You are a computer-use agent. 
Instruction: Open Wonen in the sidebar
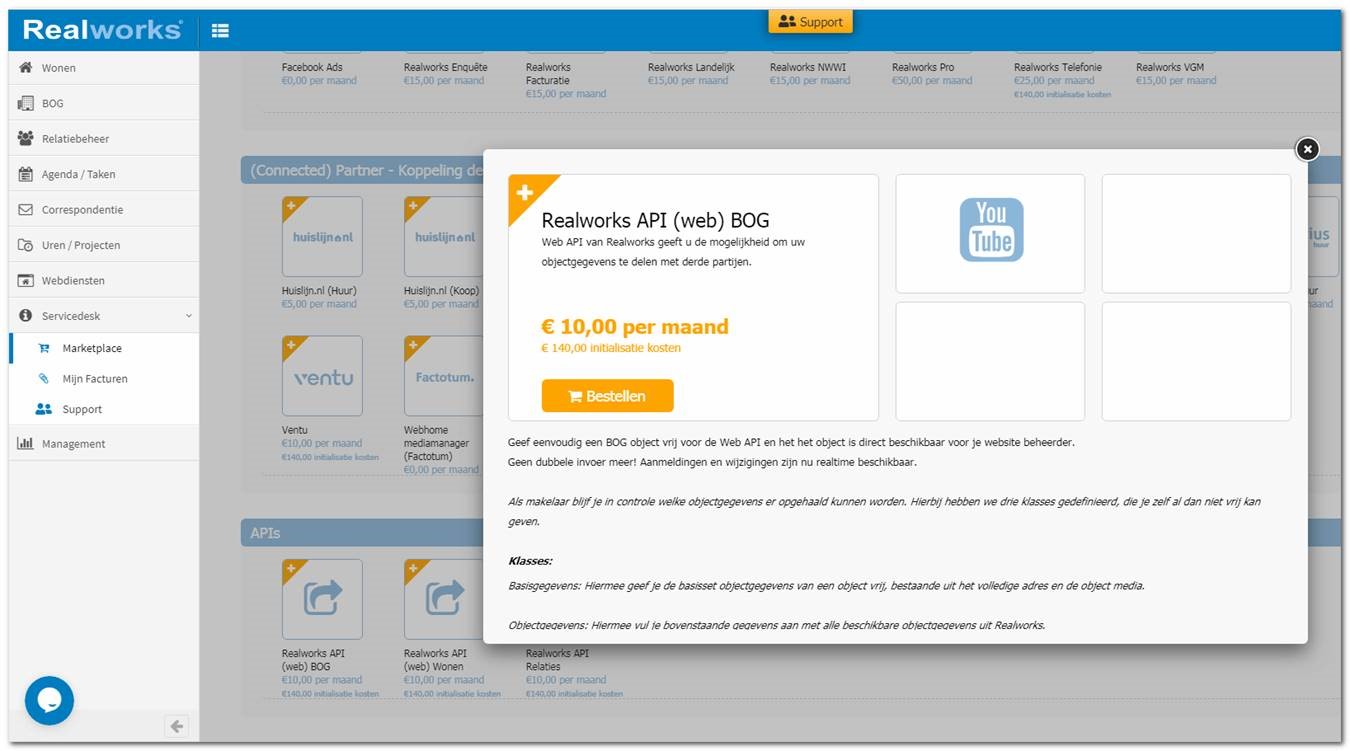point(103,68)
